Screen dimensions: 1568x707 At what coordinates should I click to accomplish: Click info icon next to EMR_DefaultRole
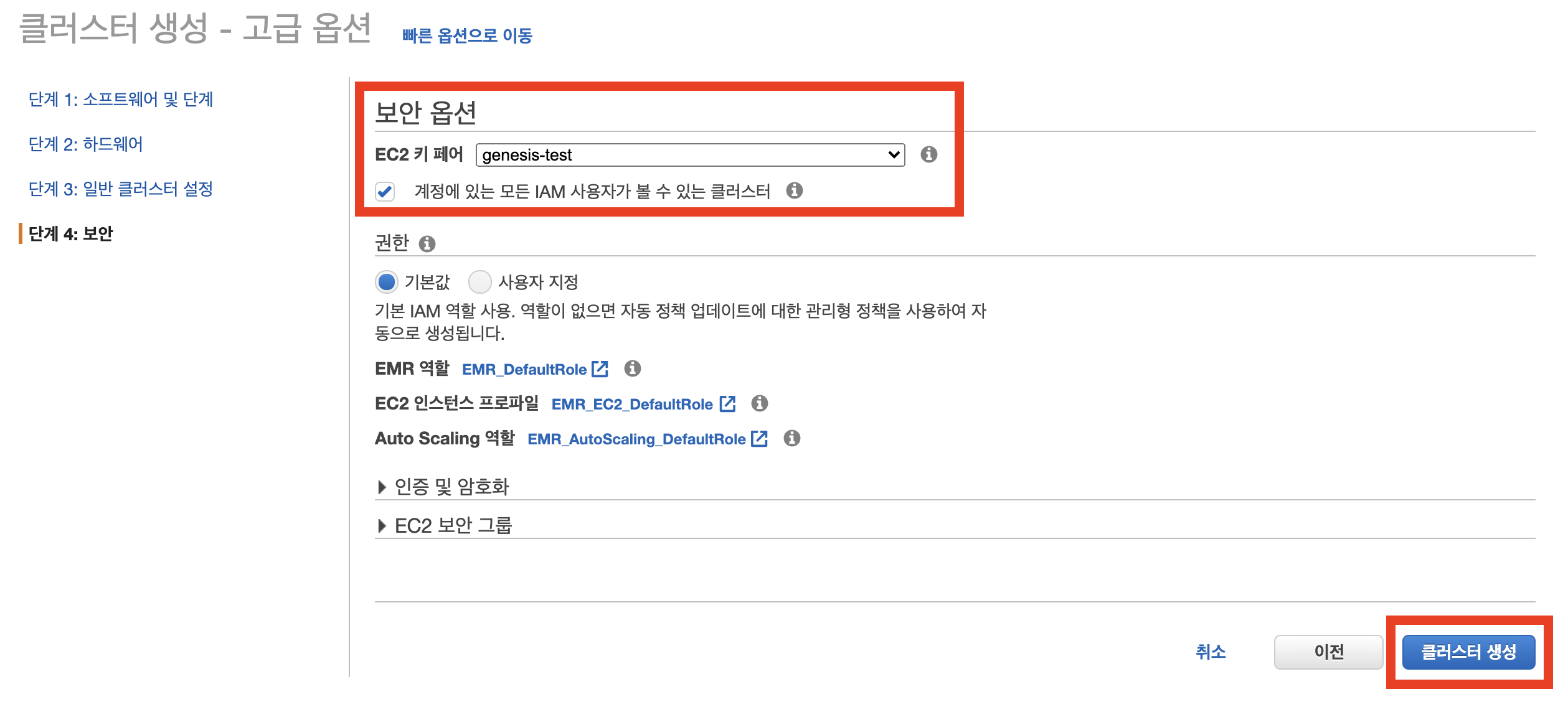(632, 369)
